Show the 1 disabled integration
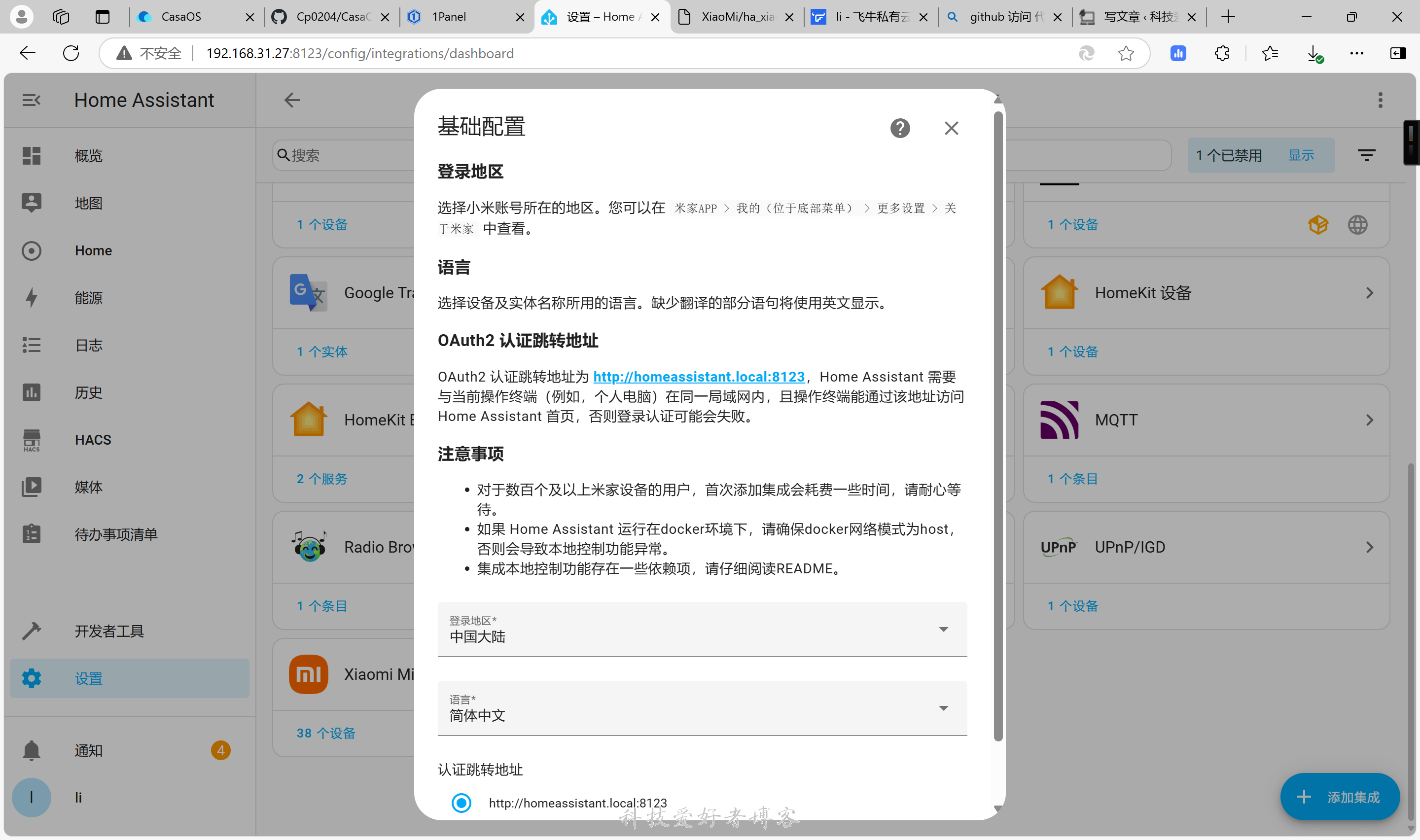 pyautogui.click(x=1301, y=155)
